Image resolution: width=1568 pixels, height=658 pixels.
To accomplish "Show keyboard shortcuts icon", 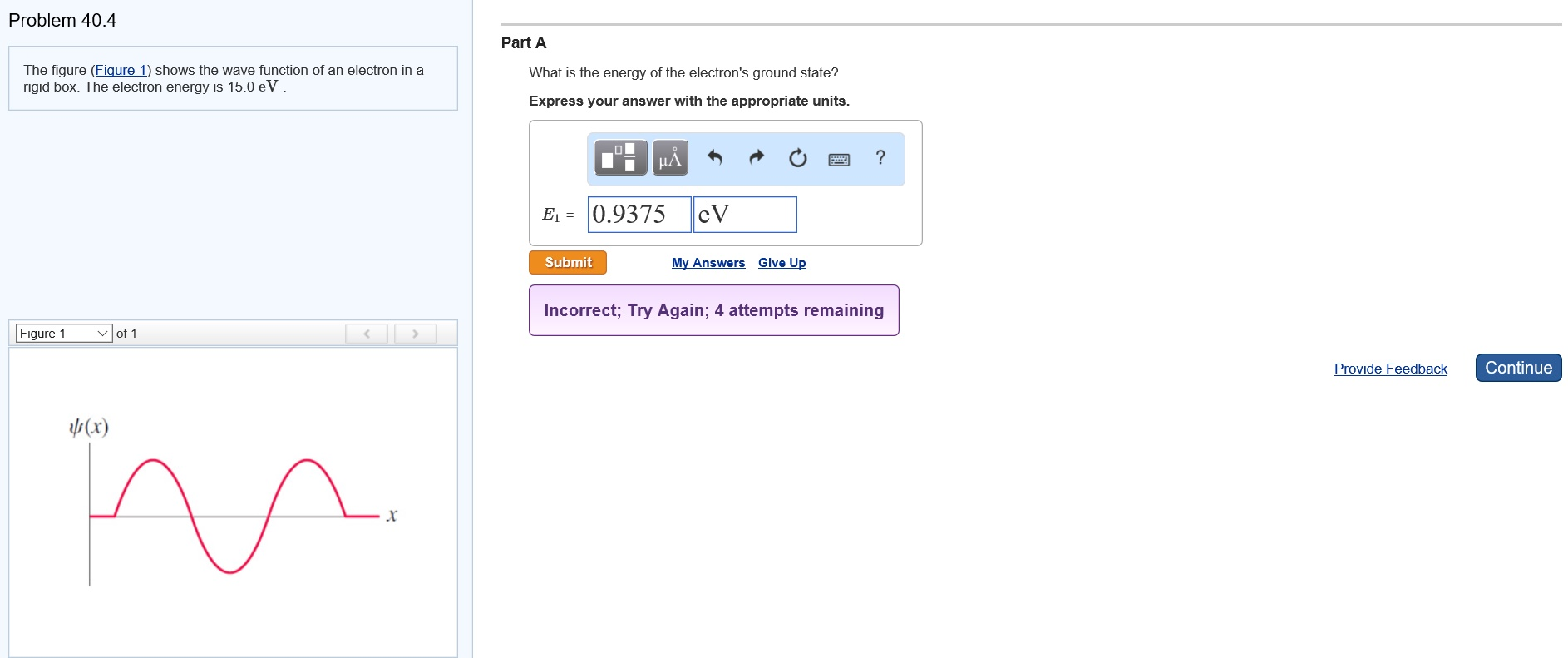I will tap(839, 159).
